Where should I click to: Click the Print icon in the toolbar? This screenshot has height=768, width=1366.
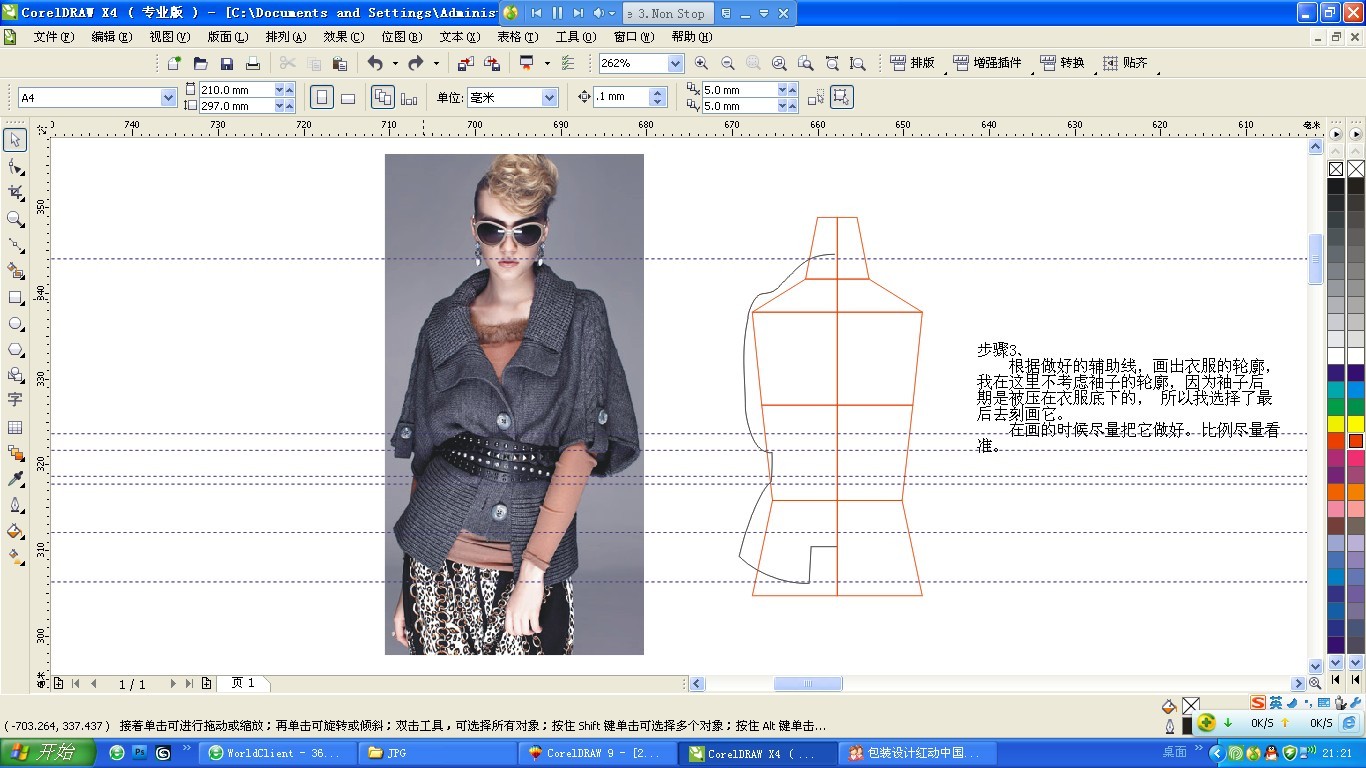pyautogui.click(x=252, y=63)
